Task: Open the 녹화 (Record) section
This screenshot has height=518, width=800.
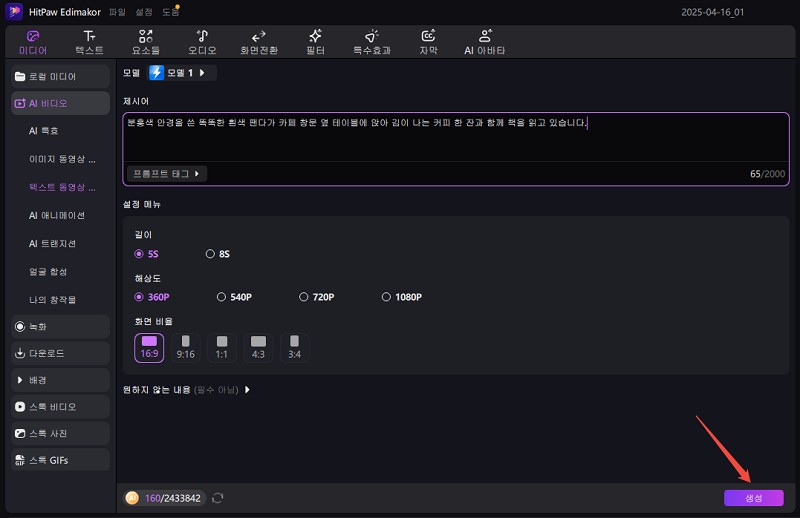Action: [60, 327]
